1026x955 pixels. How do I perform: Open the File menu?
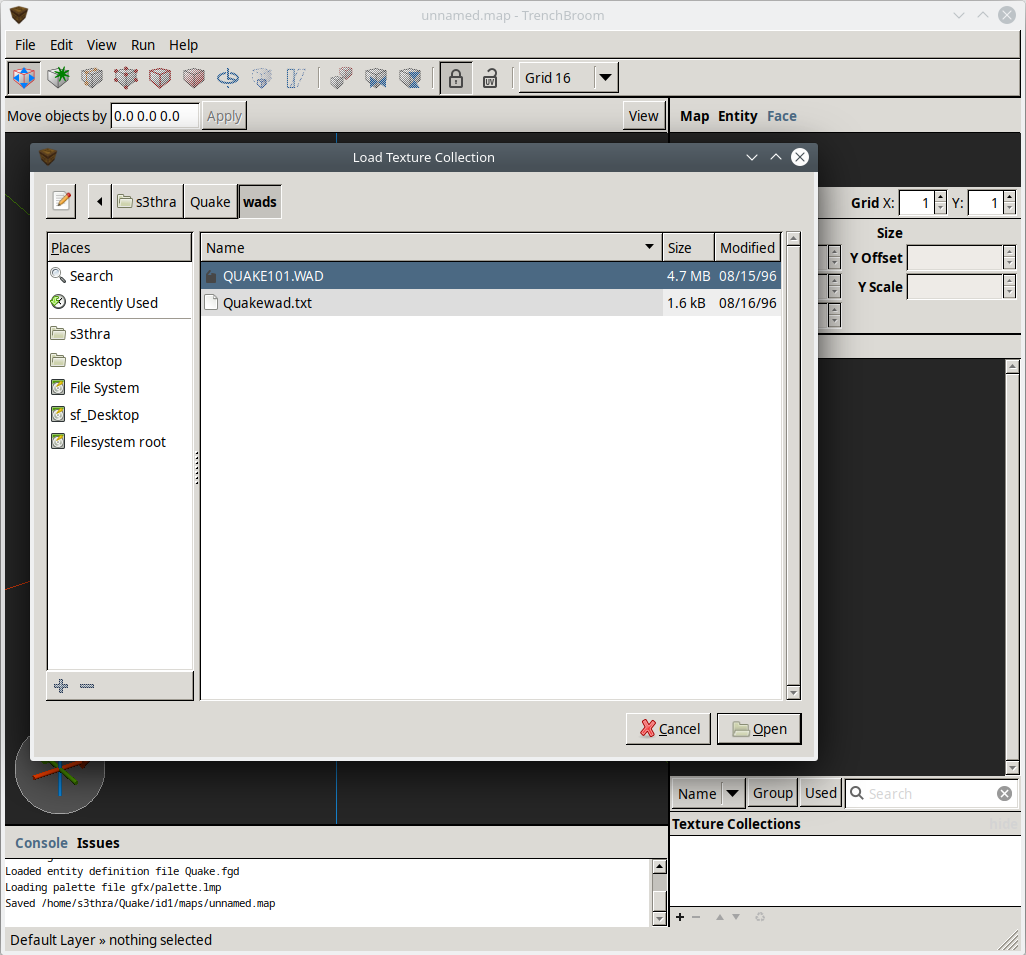click(25, 45)
